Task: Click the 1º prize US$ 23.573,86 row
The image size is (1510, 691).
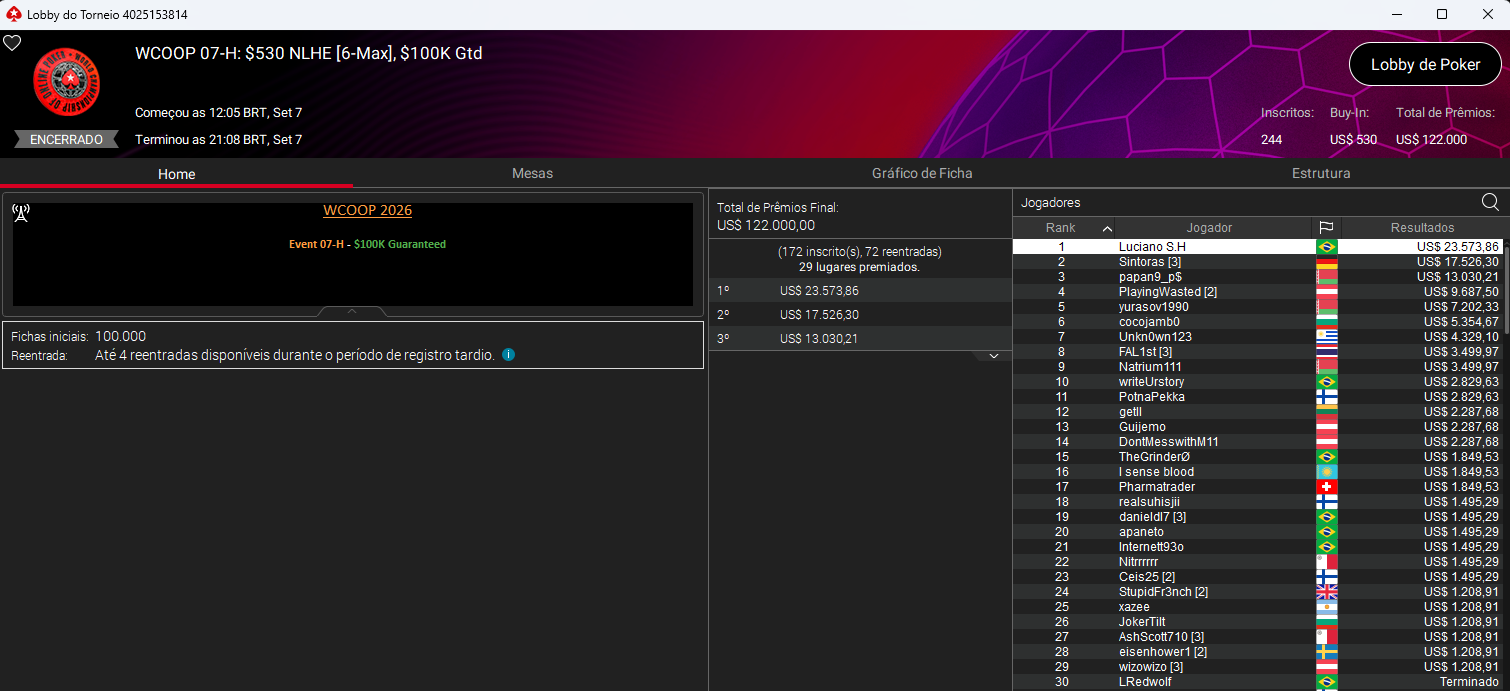Action: click(860, 291)
